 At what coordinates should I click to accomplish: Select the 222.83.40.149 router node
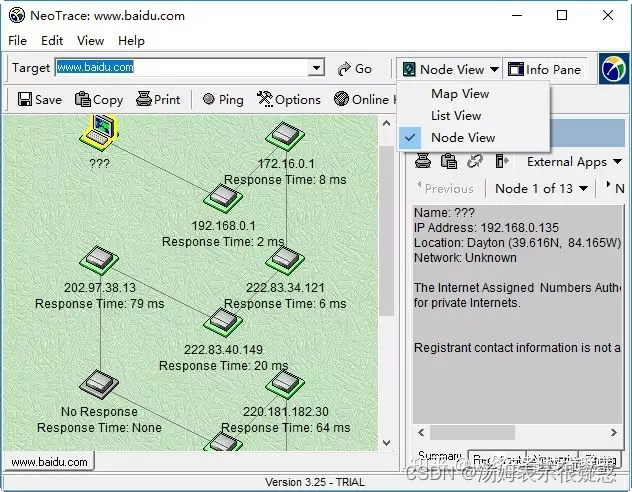[x=223, y=322]
